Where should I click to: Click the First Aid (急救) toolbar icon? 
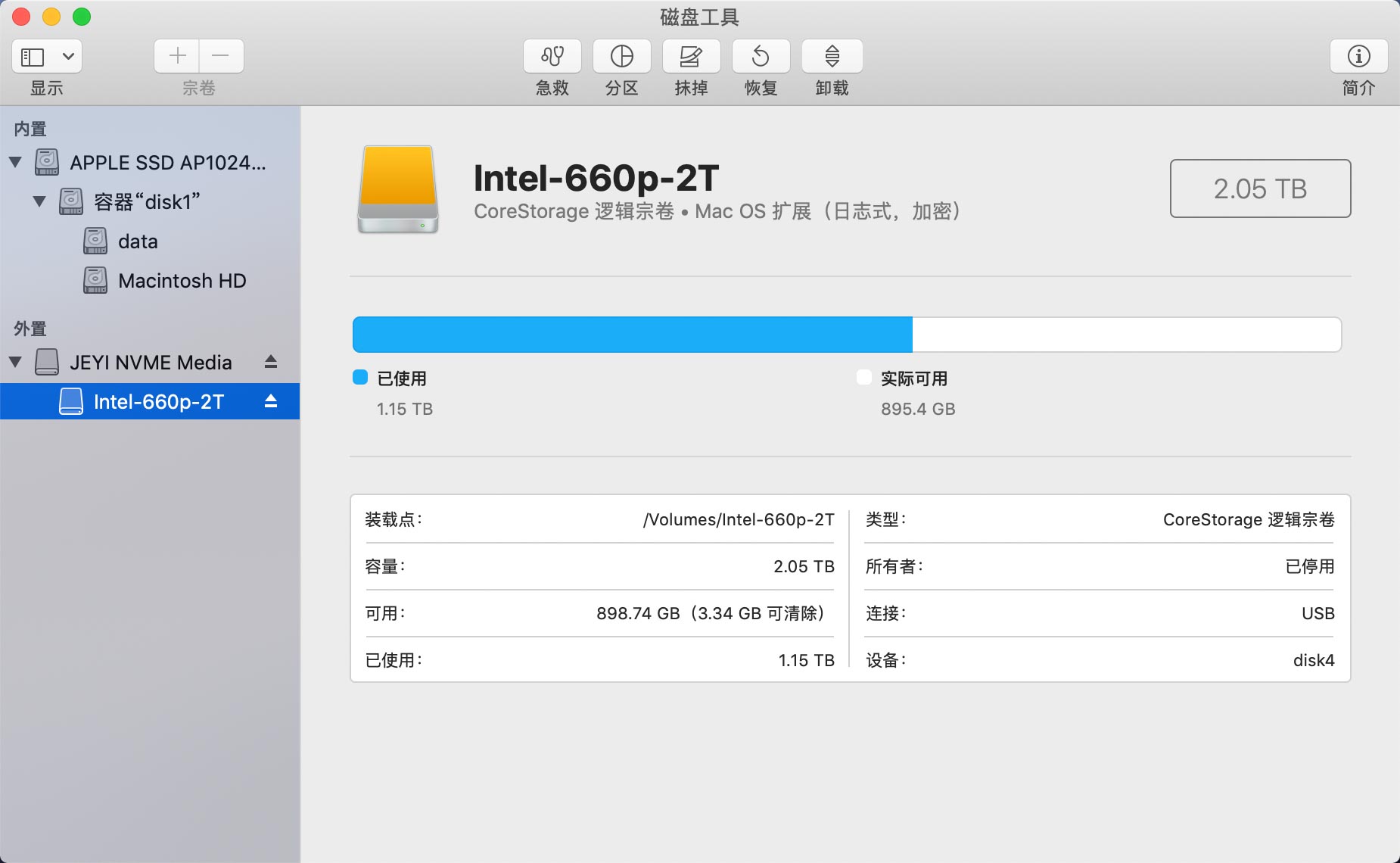(552, 56)
